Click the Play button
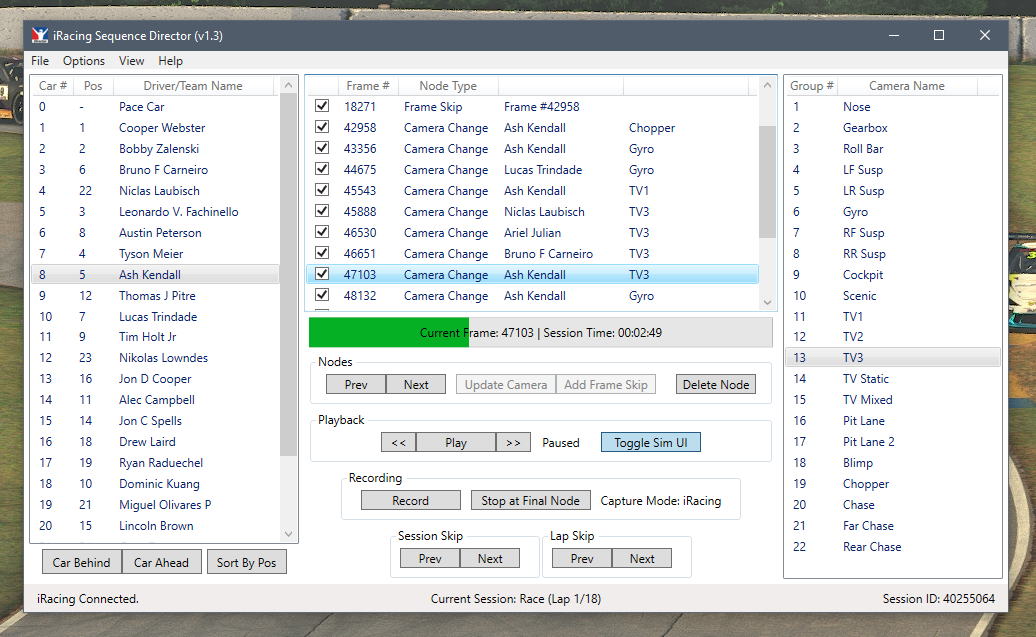Screen dimensions: 1036x637 coord(456,443)
